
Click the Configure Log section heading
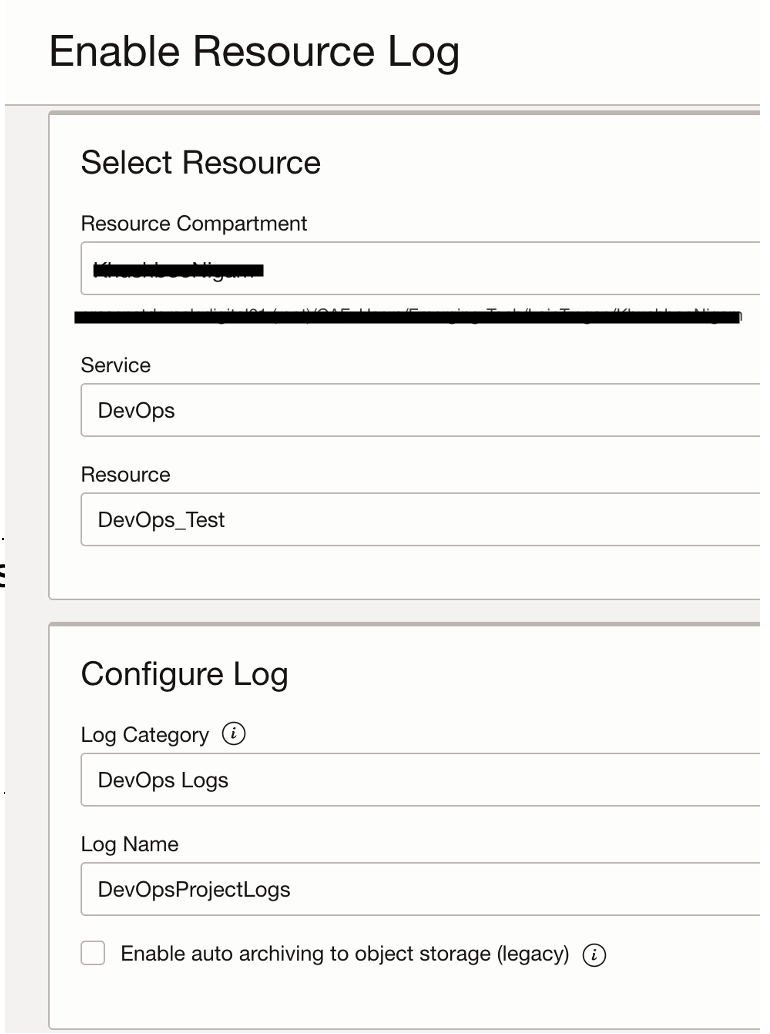[x=186, y=674]
